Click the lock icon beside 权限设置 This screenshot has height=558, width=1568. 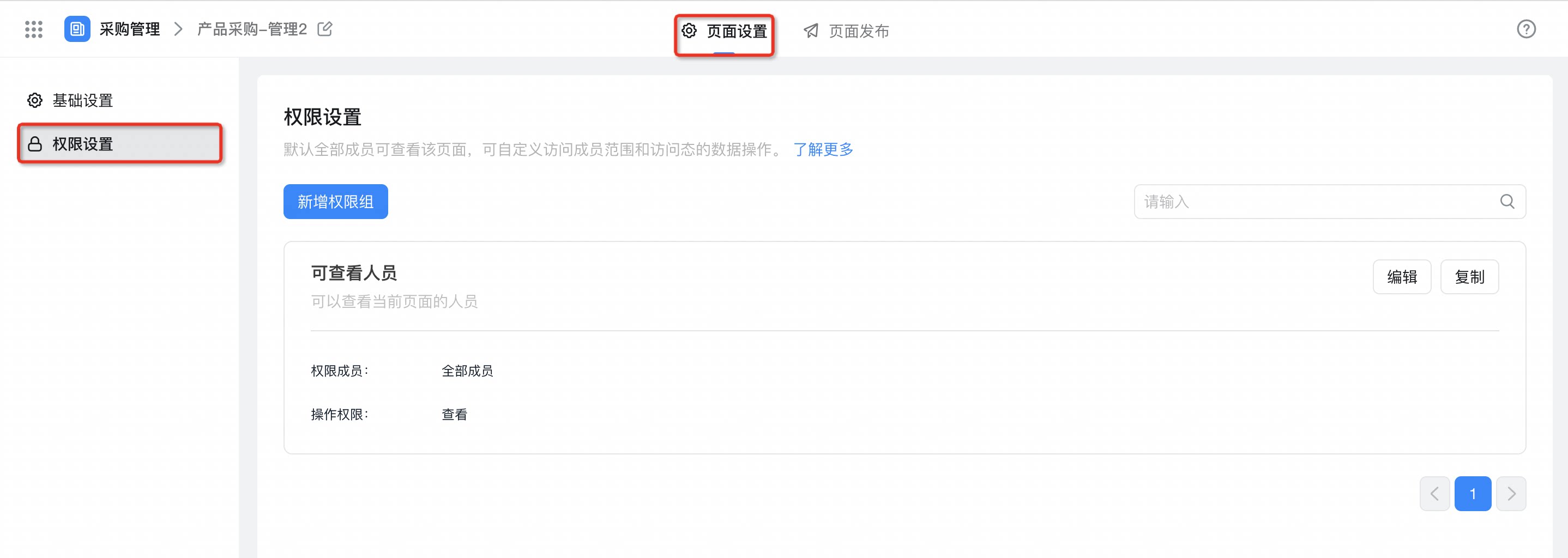(35, 144)
